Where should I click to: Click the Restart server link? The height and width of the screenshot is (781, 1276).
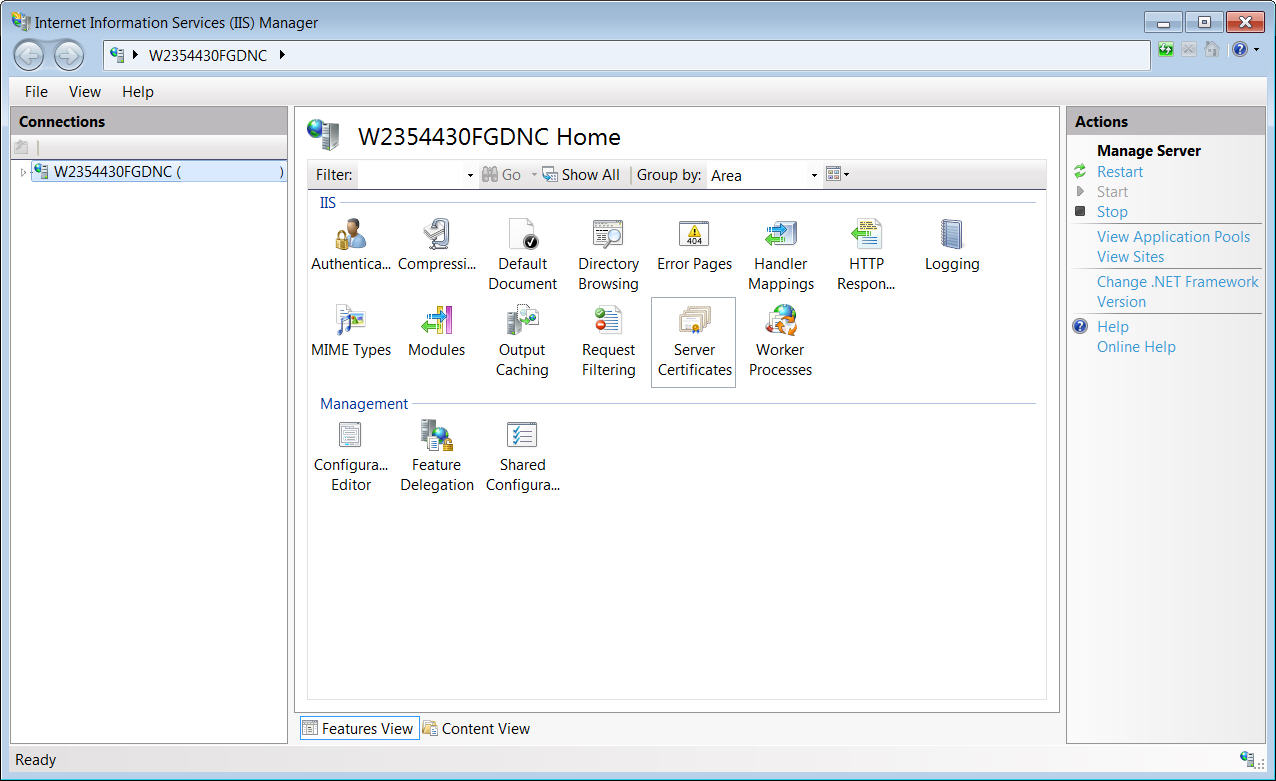(x=1119, y=172)
